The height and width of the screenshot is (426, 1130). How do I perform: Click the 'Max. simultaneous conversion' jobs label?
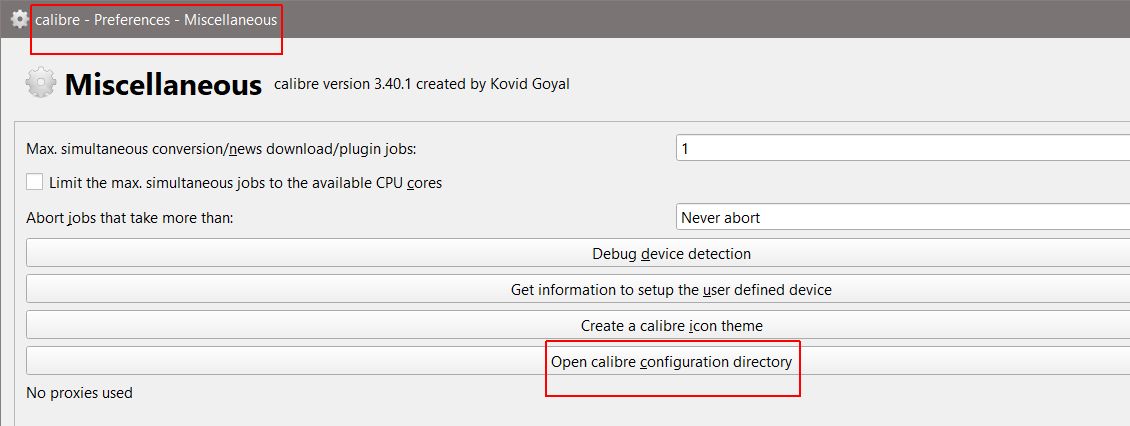[x=220, y=149]
